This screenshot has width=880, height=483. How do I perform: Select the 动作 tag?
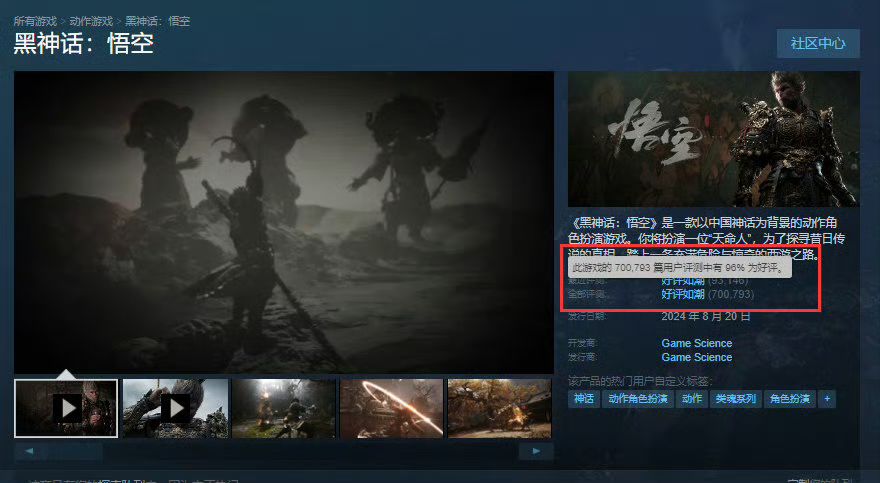pyautogui.click(x=691, y=399)
